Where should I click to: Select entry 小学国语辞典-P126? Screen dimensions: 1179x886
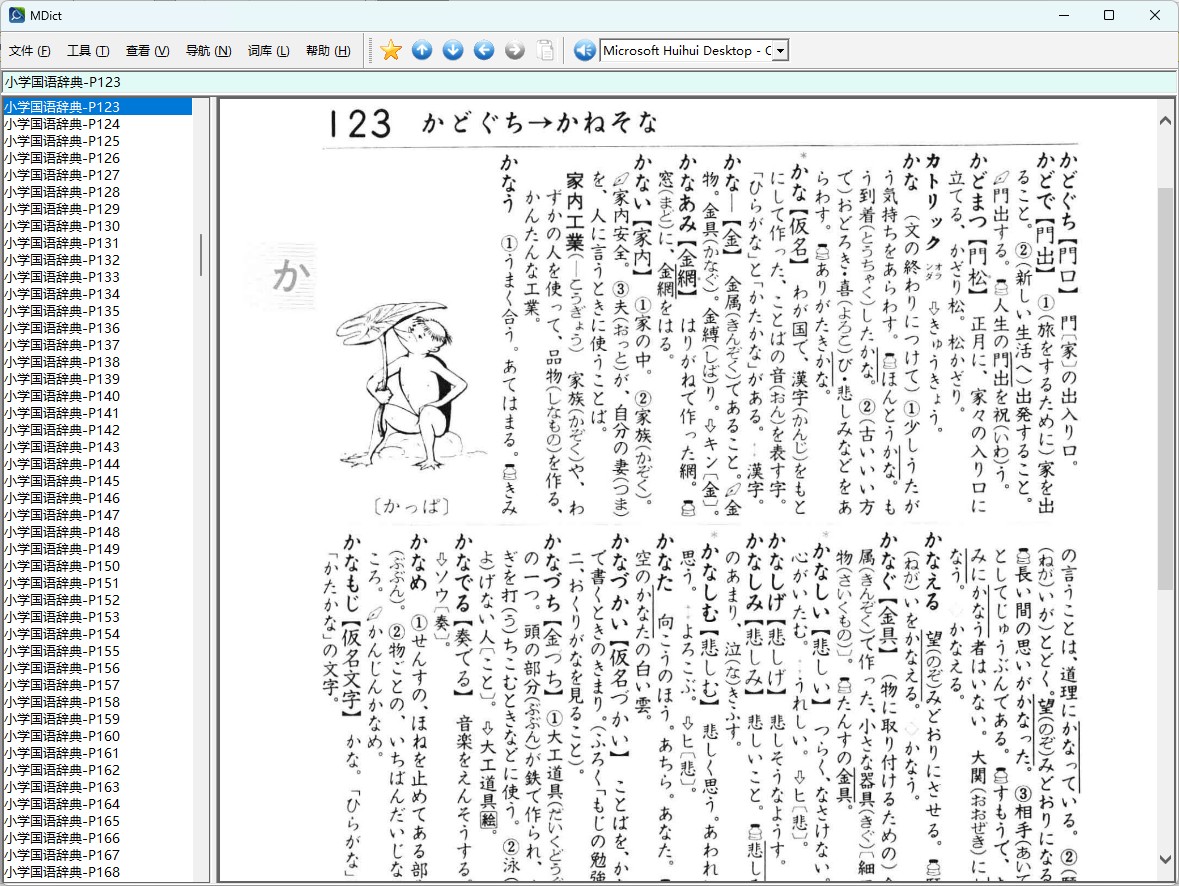click(x=97, y=158)
